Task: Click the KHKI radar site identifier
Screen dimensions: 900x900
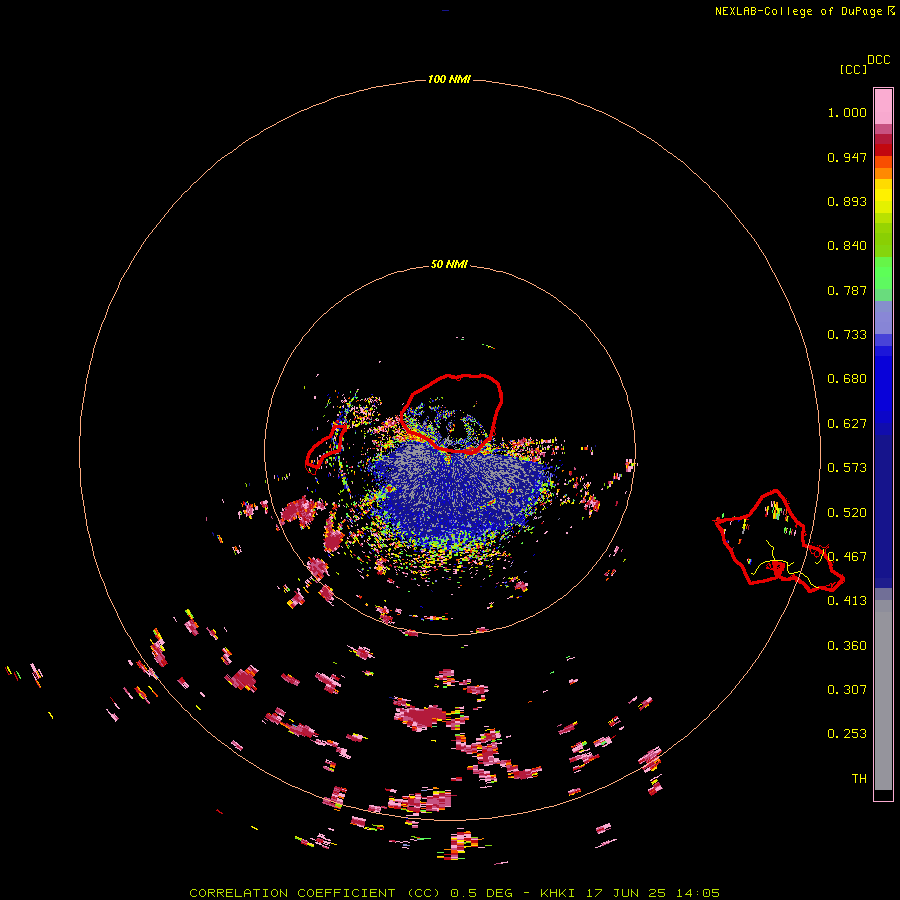Action: point(560,893)
